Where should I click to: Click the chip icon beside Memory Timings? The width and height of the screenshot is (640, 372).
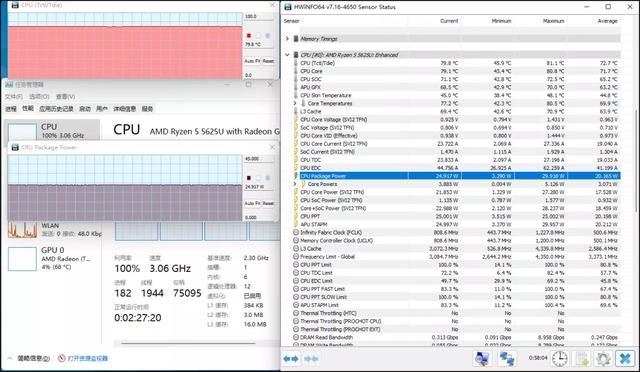tap(296, 39)
